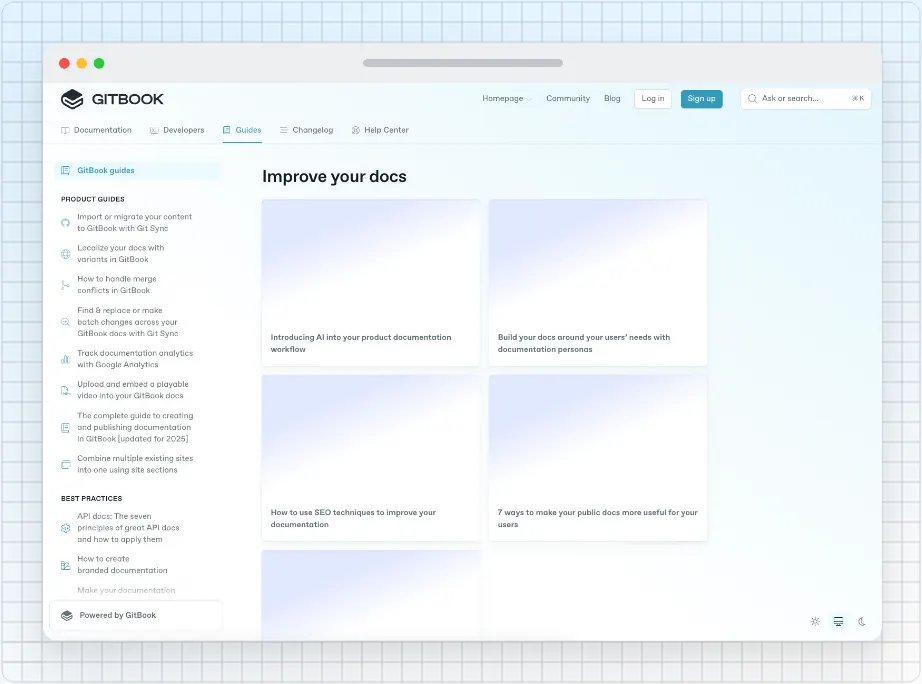Viewport: 922px width, 684px height.
Task: Open Introducing AI into documentation workflow card
Action: 371,283
